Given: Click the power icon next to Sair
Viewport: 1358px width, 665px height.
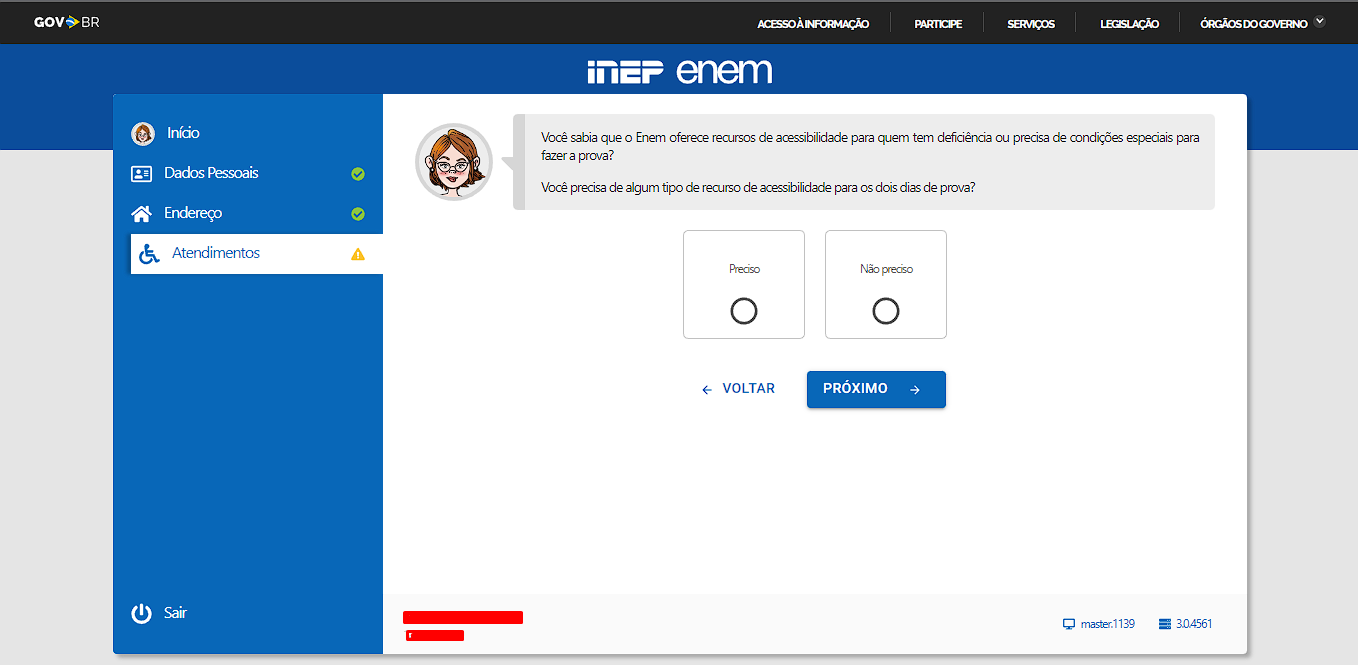Looking at the screenshot, I should 142,613.
